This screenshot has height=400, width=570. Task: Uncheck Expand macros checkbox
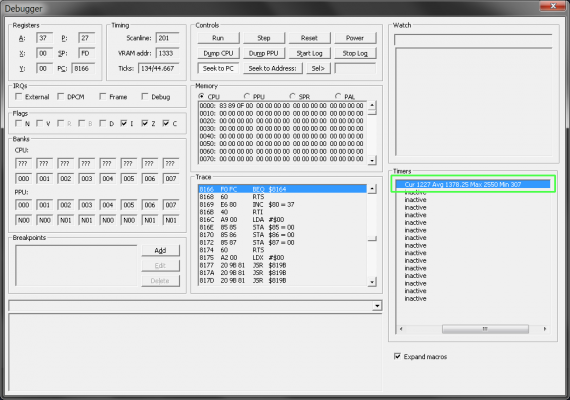point(398,356)
